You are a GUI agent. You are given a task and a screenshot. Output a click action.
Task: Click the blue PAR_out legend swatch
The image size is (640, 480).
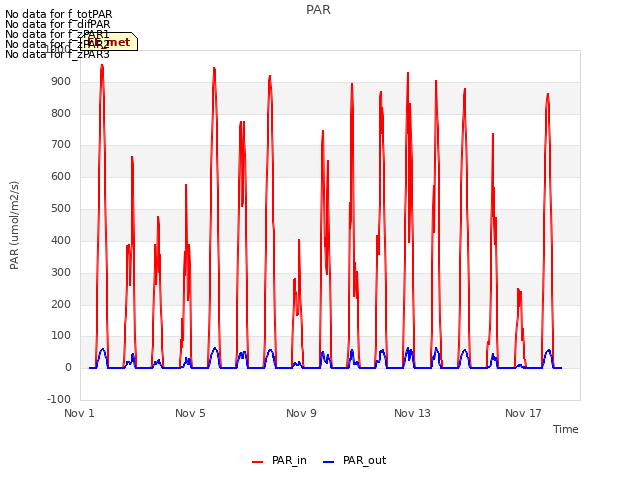click(329, 462)
